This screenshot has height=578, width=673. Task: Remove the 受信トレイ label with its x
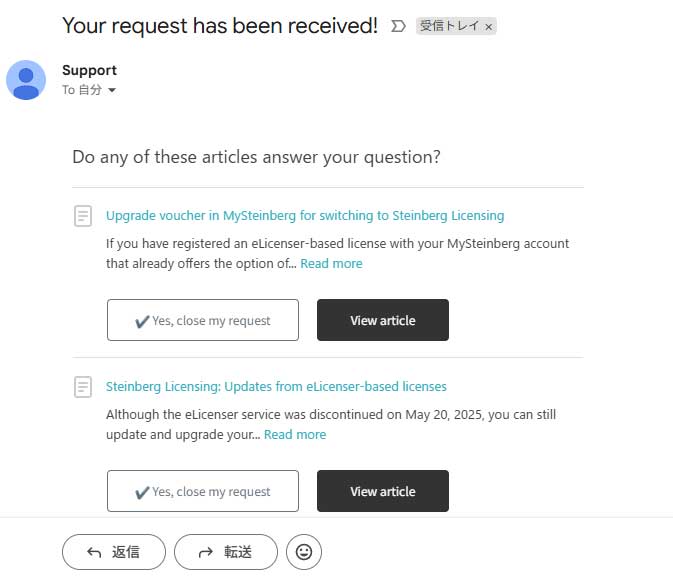[x=488, y=28]
